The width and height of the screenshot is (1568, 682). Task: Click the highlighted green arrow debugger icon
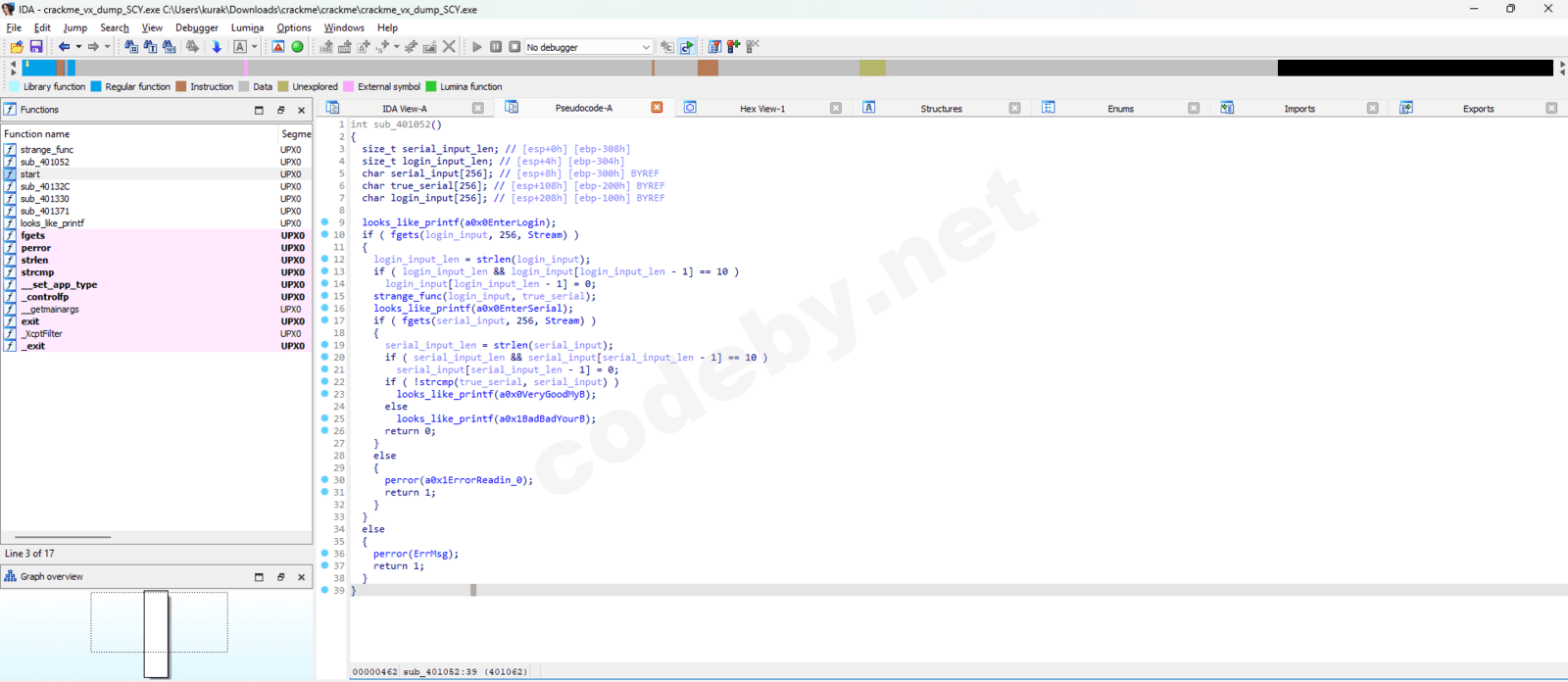coord(687,47)
